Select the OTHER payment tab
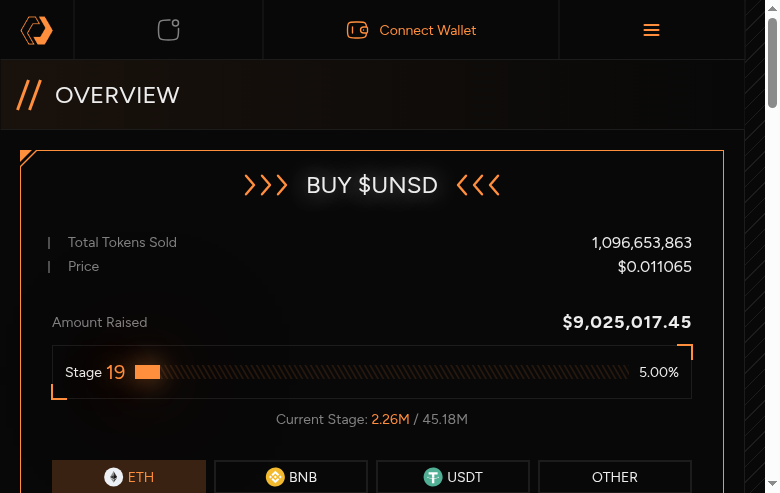This screenshot has height=493, width=780. pyautogui.click(x=614, y=477)
